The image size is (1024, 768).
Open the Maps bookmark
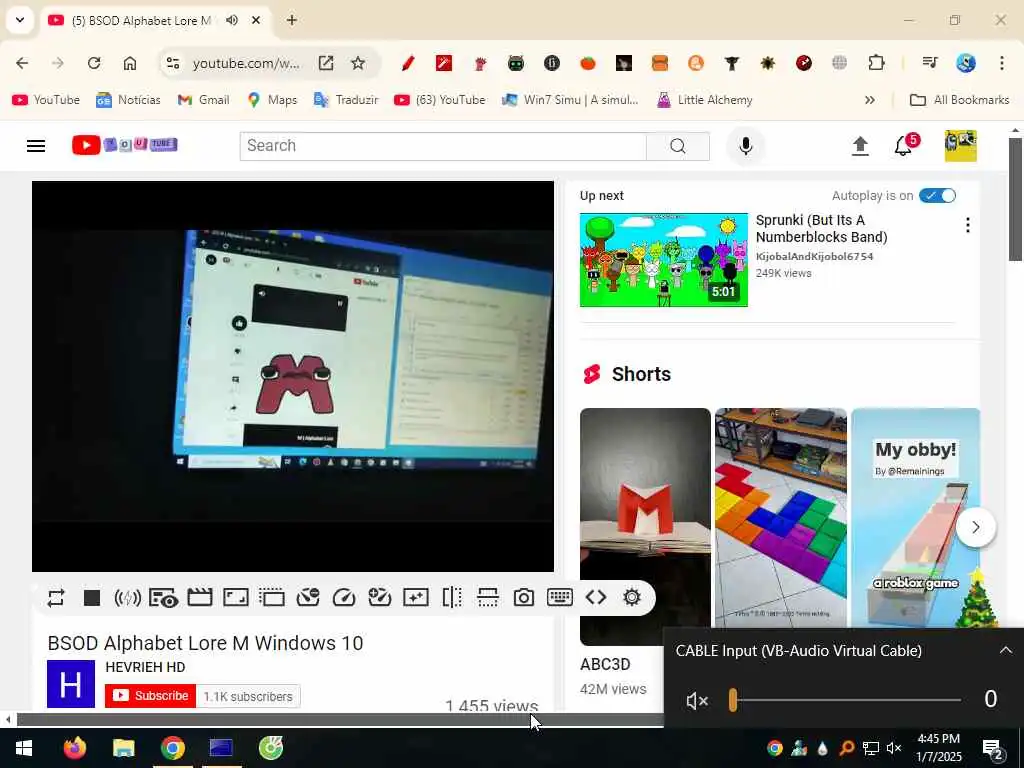(x=272, y=100)
